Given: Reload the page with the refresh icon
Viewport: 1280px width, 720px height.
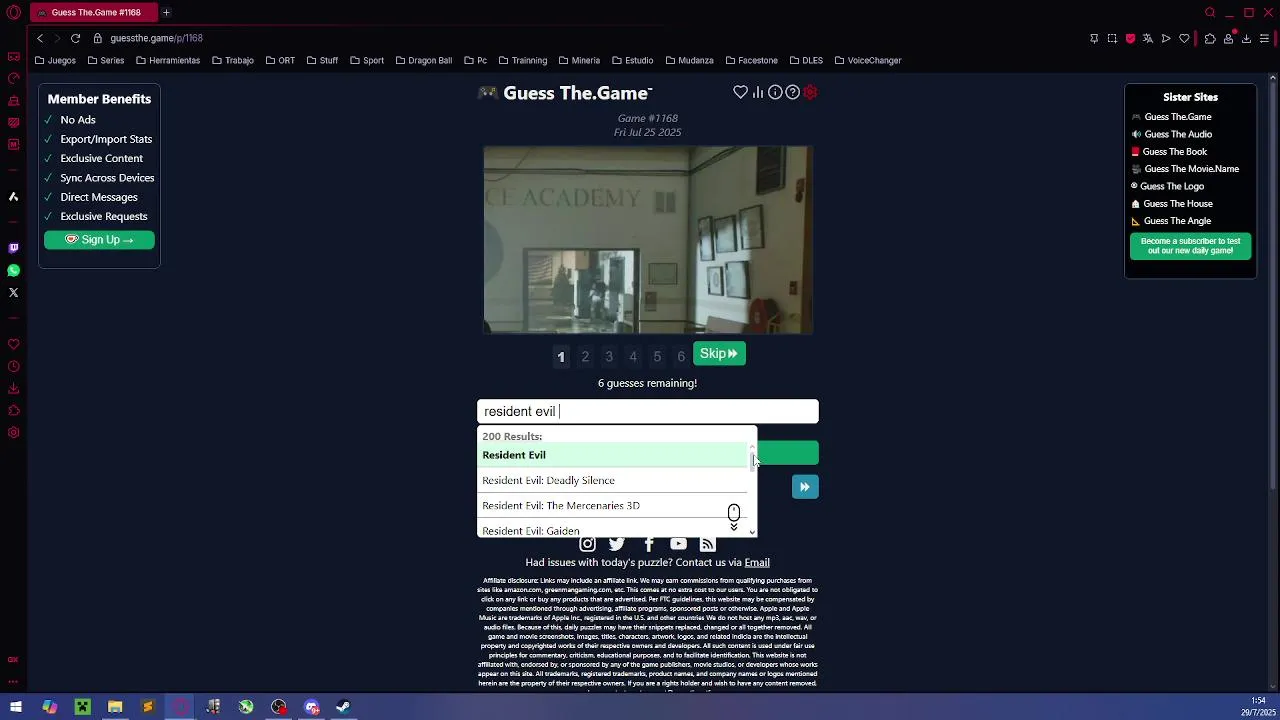Looking at the screenshot, I should click(x=75, y=38).
